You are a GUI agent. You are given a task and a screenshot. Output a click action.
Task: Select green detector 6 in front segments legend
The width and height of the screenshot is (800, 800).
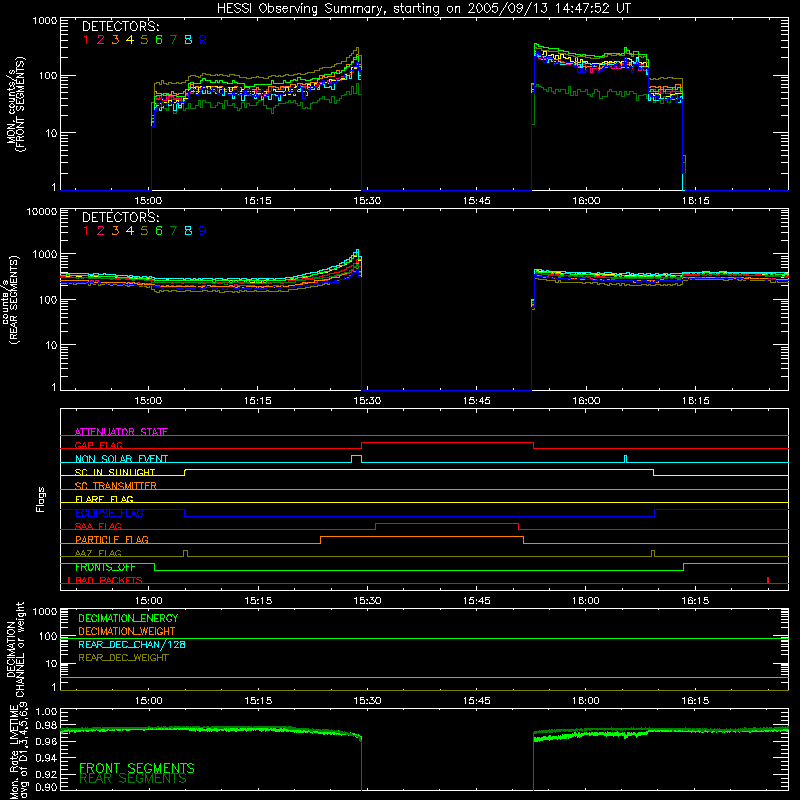pos(159,40)
